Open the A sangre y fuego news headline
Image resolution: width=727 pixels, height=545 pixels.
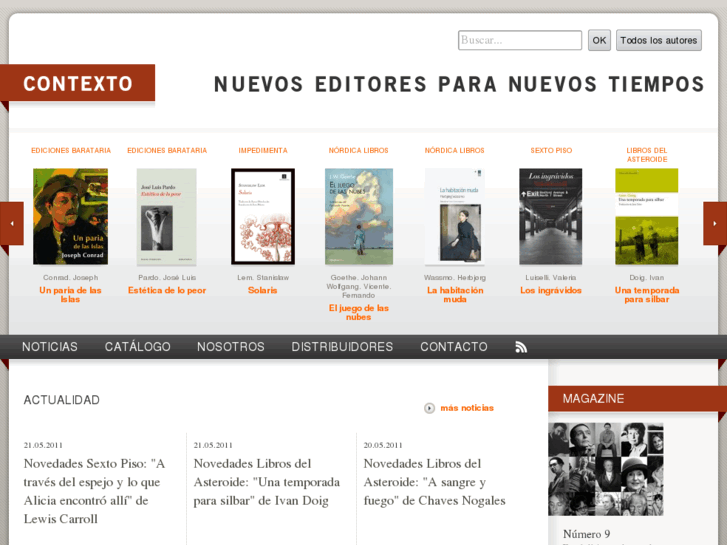pos(434,482)
